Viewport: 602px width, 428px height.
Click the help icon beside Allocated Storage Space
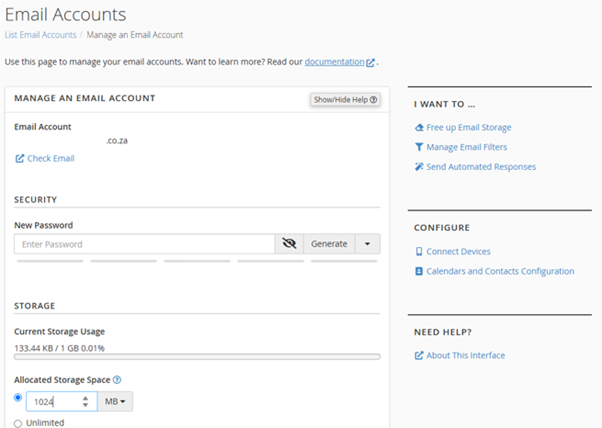click(x=117, y=380)
